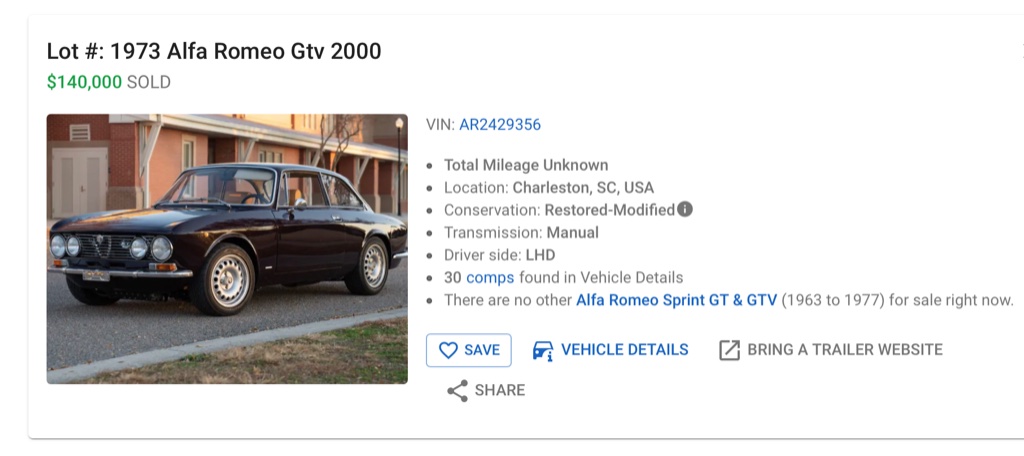
Task: Click the Alfa Romeo car photo thumbnail
Action: tap(227, 249)
